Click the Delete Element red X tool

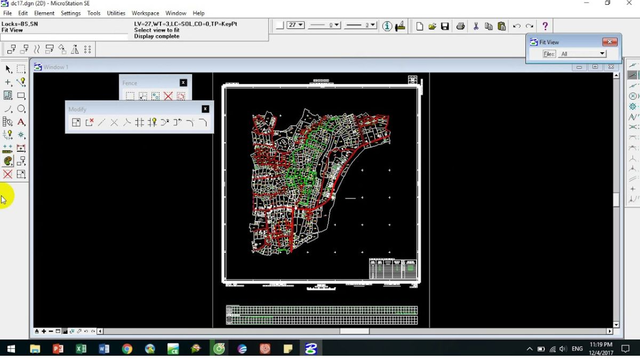(8, 174)
